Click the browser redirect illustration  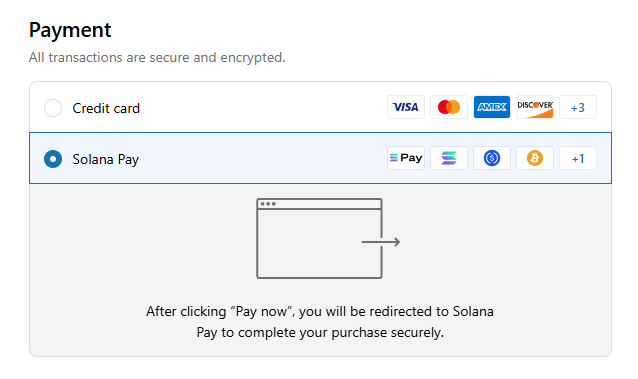[x=328, y=239]
